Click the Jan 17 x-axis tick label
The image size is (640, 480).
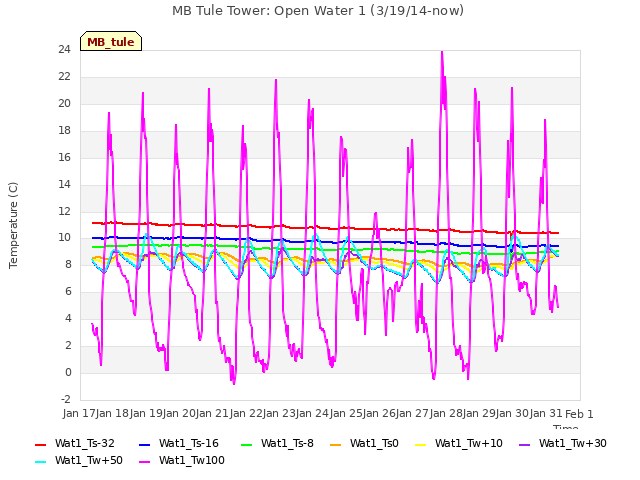tap(78, 413)
